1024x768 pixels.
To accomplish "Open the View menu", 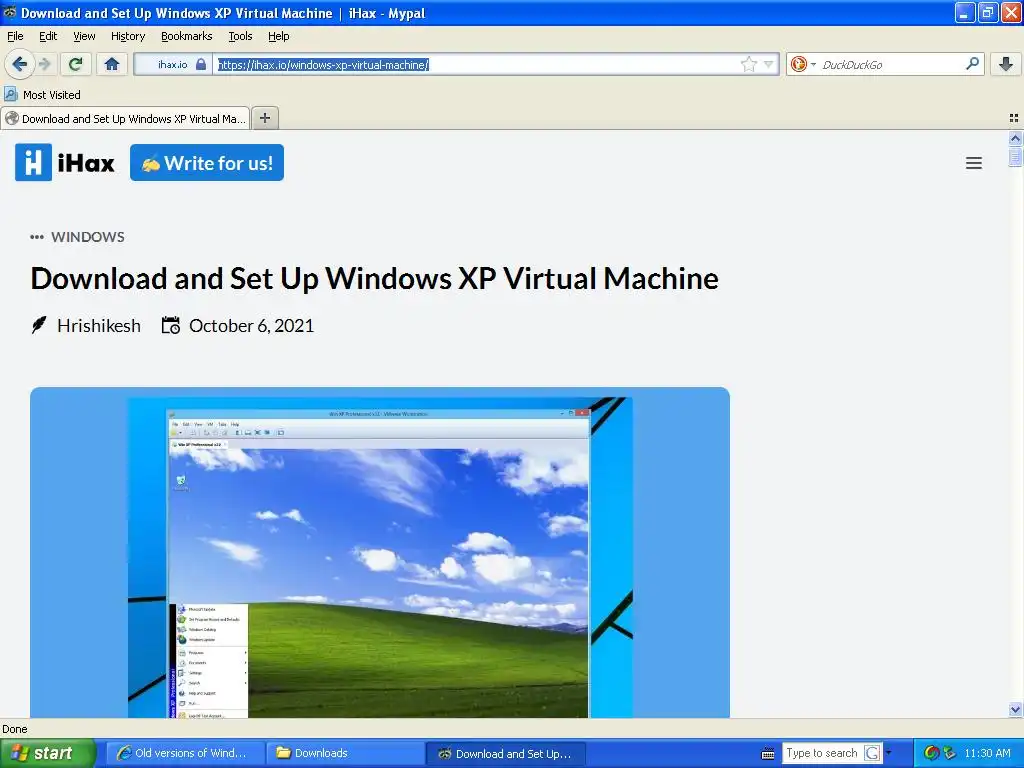I will click(84, 36).
